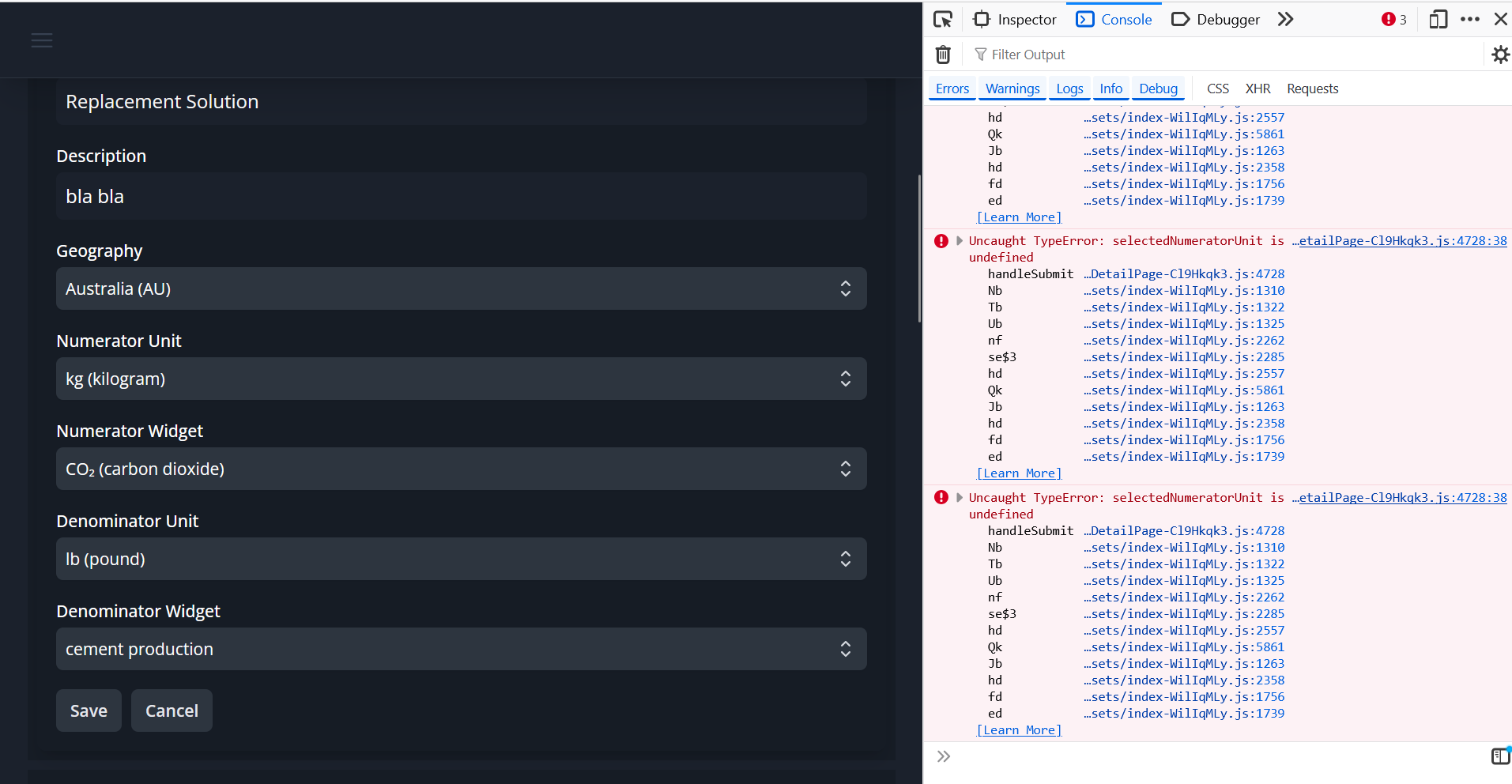Show more devtools tabs via double chevron
This screenshot has height=784, width=1512.
pyautogui.click(x=1286, y=19)
